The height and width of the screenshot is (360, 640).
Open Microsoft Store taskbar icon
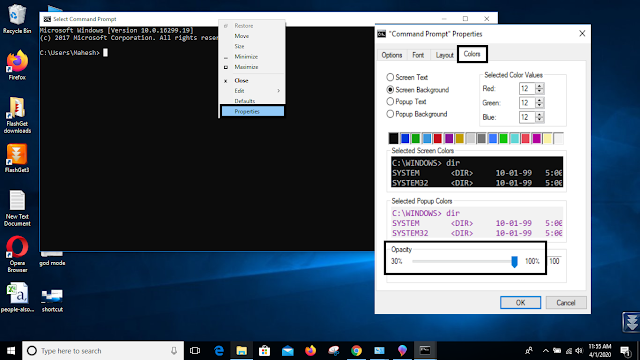[264, 351]
